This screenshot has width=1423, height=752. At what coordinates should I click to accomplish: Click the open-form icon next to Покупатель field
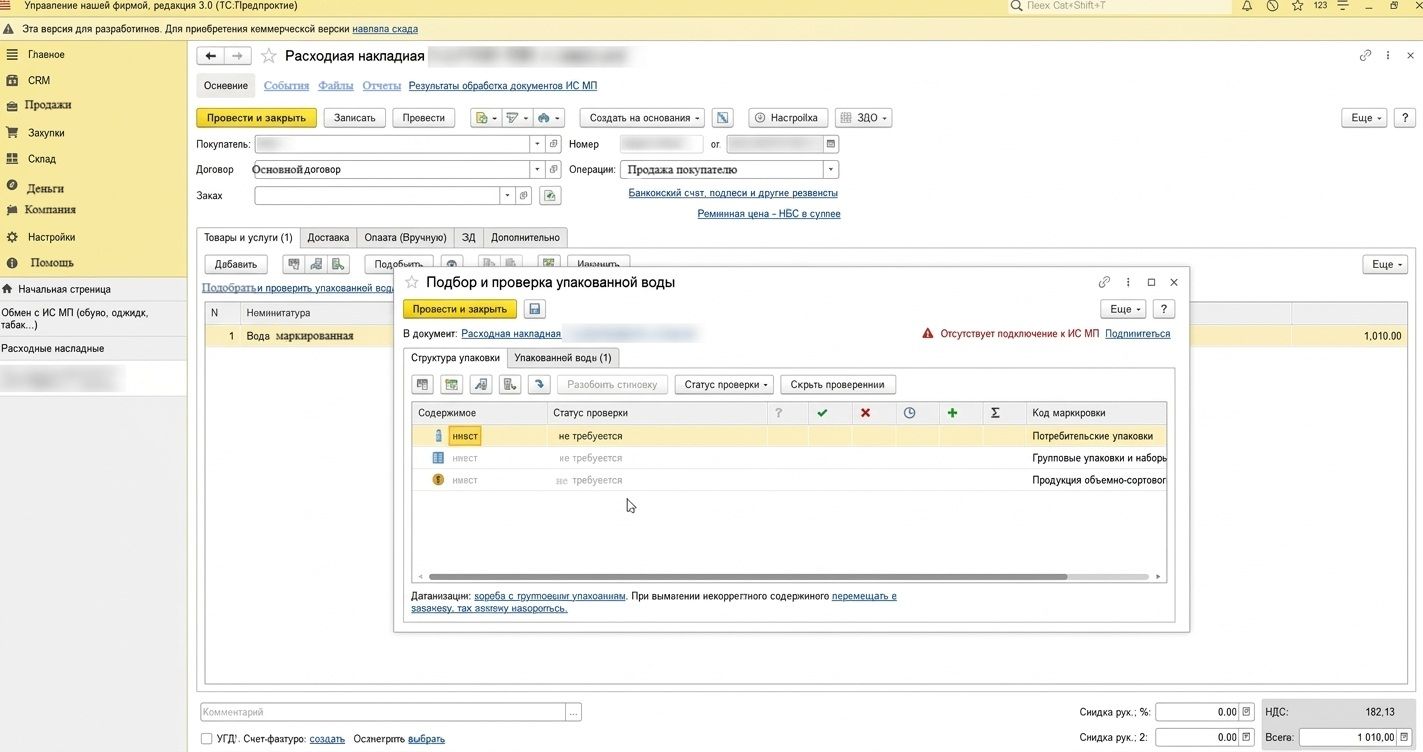click(x=553, y=144)
